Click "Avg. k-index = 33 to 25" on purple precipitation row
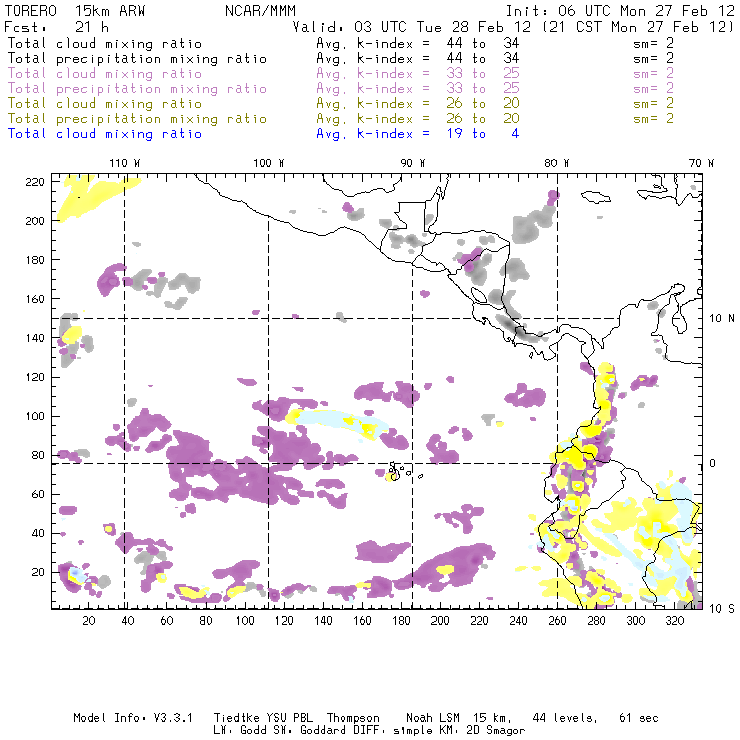This screenshot has height=740, width=740. coord(418,89)
